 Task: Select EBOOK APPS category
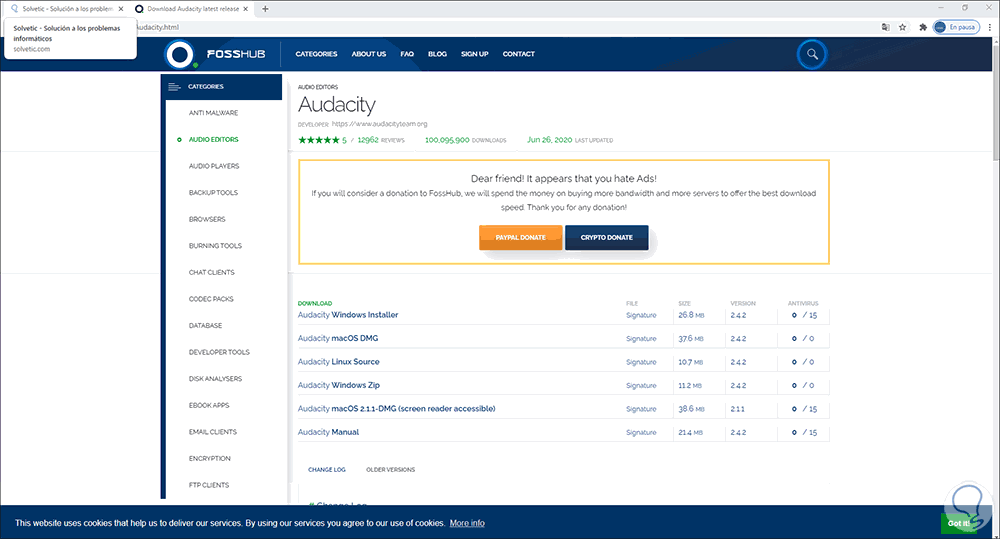[209, 406]
